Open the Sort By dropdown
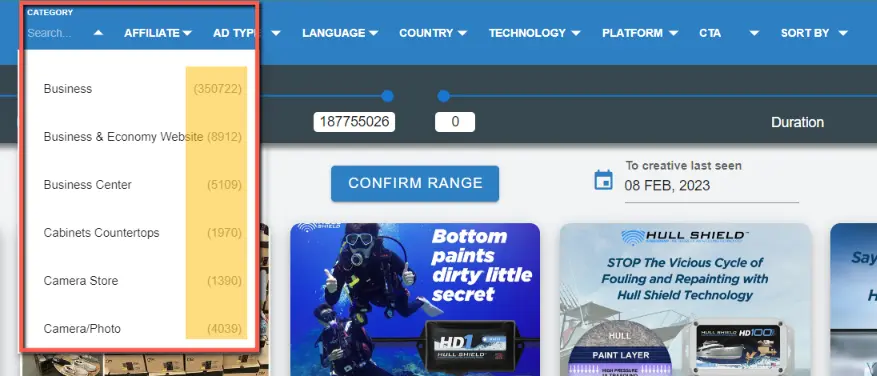The image size is (877, 376). pyautogui.click(x=814, y=33)
